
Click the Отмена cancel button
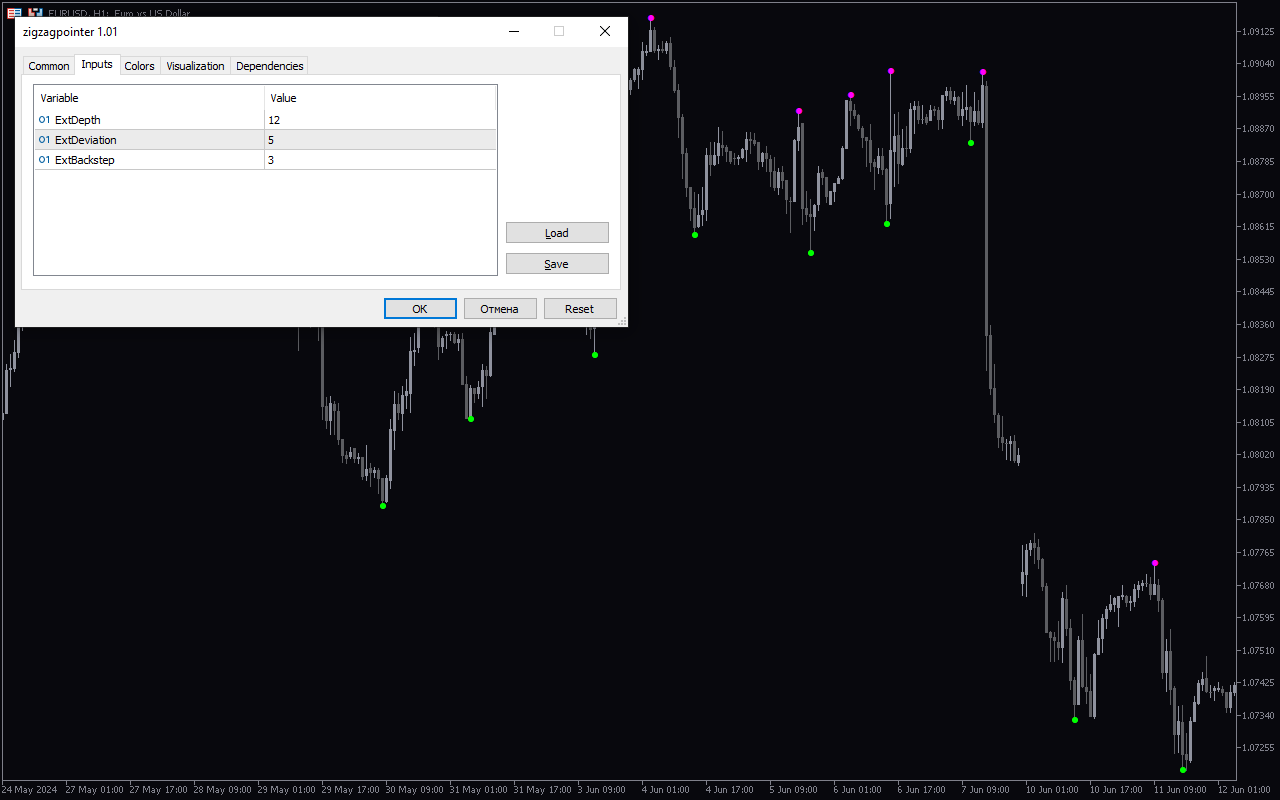(x=500, y=309)
